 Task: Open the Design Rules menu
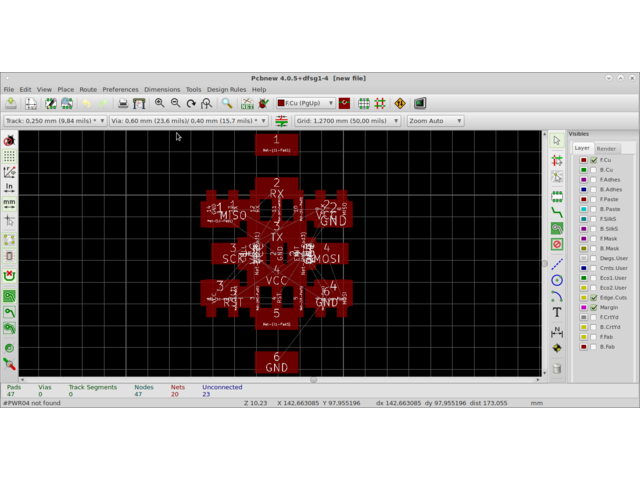pyautogui.click(x=227, y=89)
